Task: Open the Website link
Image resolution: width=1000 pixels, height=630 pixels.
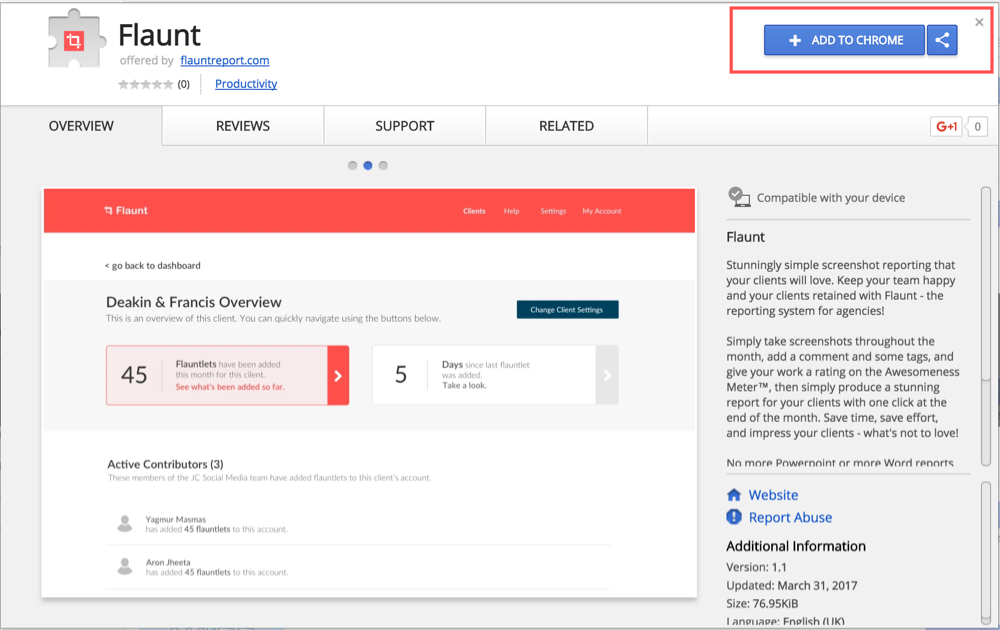Action: (x=773, y=495)
